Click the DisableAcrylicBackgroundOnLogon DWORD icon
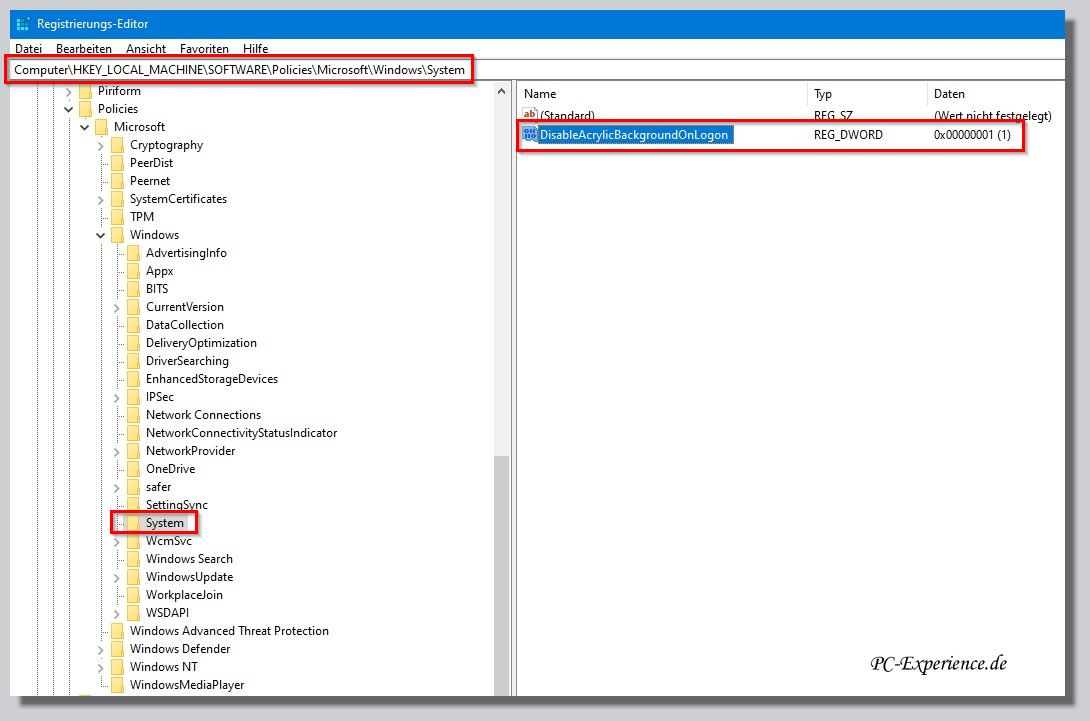 (x=530, y=135)
